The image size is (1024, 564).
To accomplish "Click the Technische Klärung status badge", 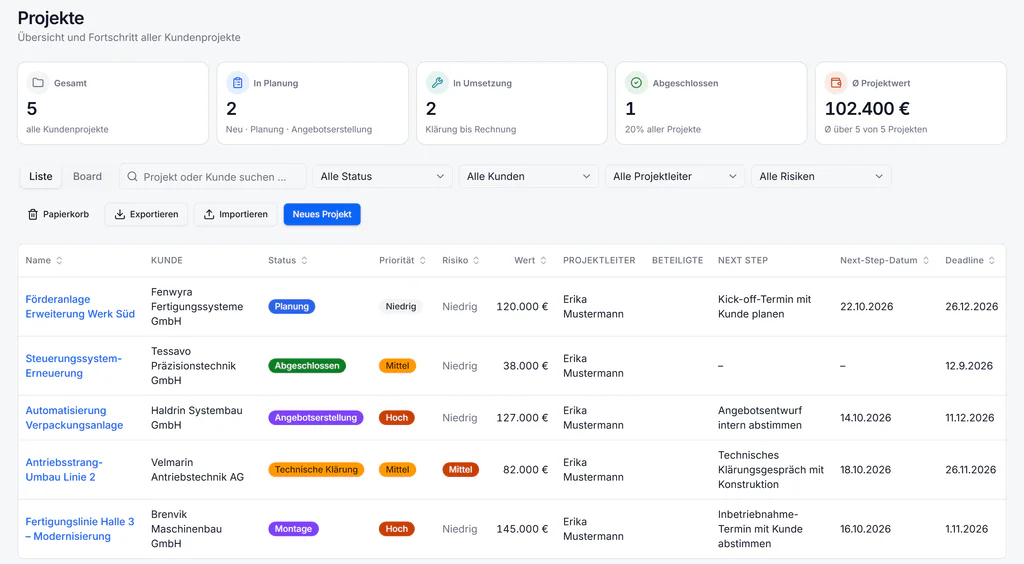I will [316, 469].
